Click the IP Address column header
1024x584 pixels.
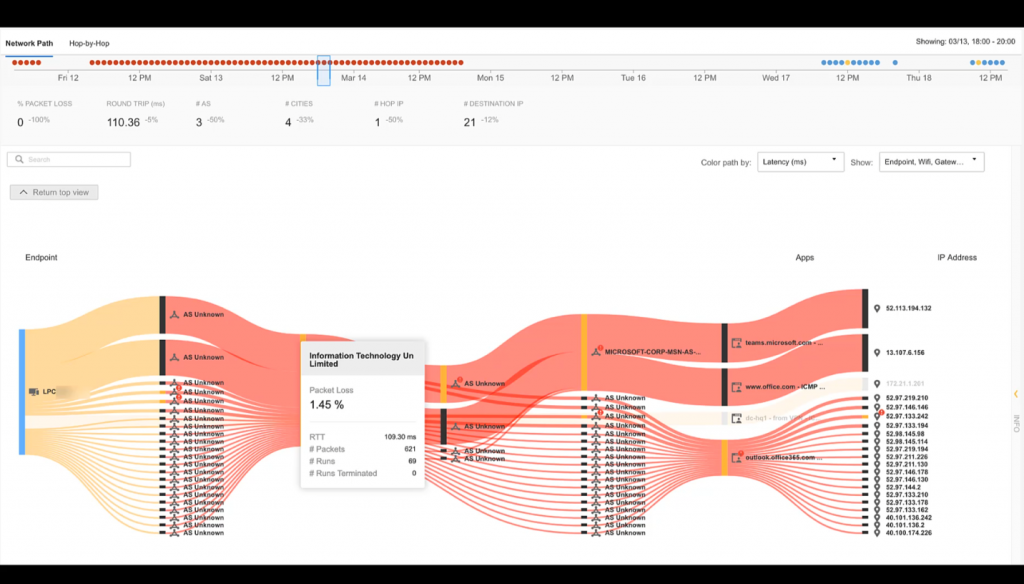click(x=957, y=257)
